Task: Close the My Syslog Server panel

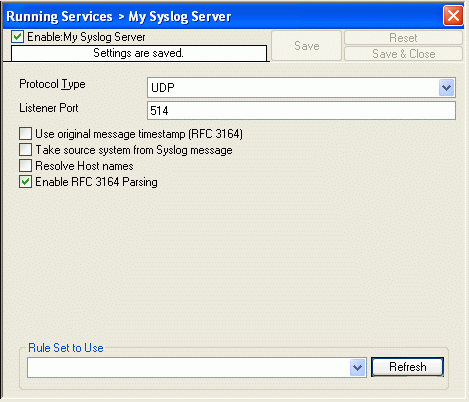Action: (x=453, y=16)
